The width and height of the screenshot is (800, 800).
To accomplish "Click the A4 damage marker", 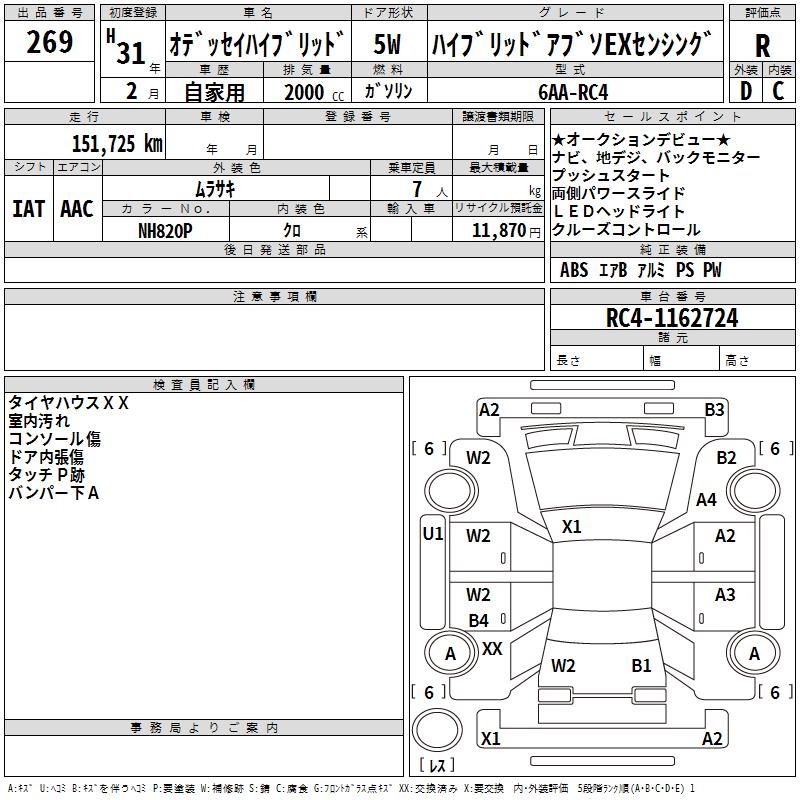I will click(707, 499).
